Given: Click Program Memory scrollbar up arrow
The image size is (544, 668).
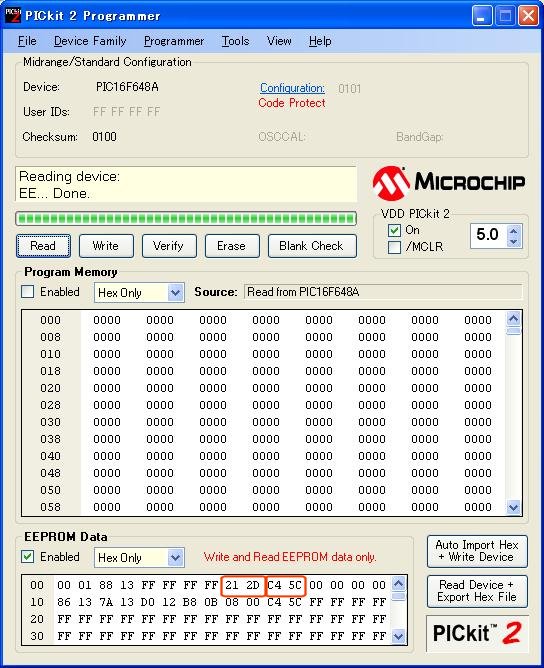Looking at the screenshot, I should [513, 319].
